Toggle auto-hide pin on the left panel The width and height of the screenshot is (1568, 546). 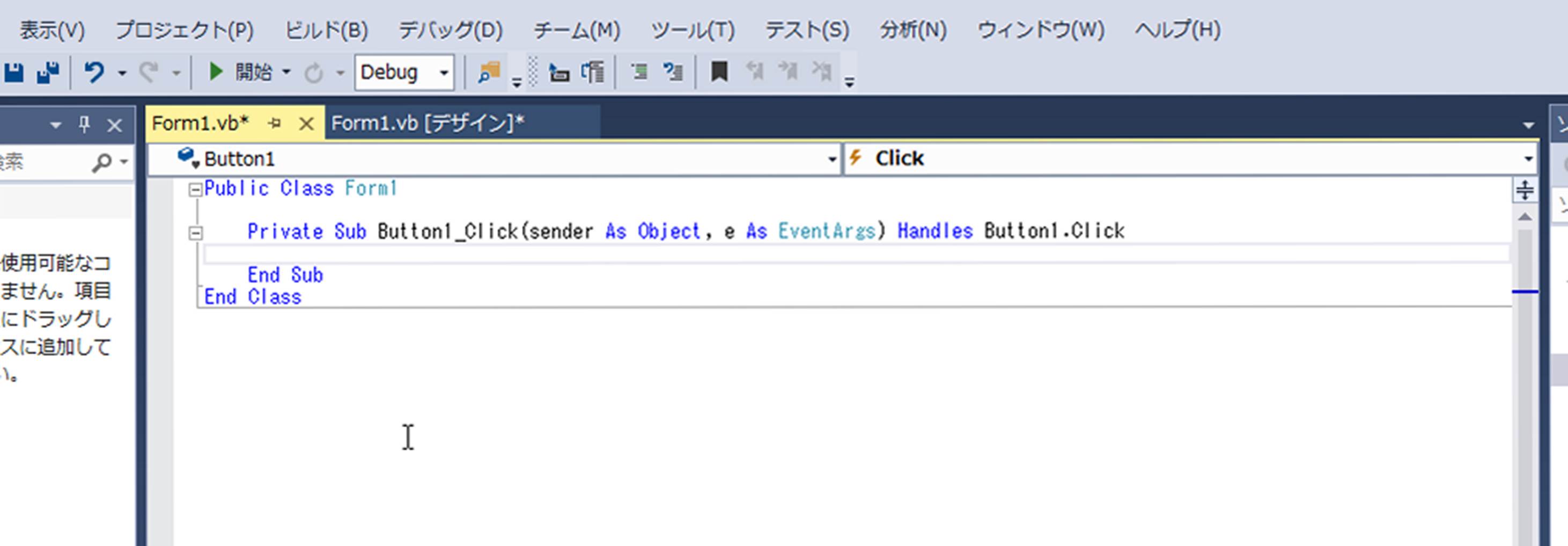[84, 125]
